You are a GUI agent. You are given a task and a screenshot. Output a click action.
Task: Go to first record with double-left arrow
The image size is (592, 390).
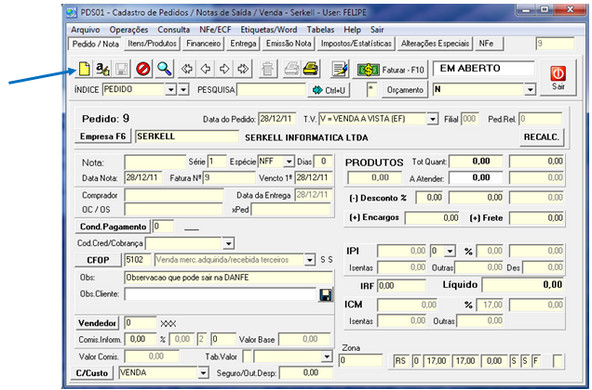[x=187, y=69]
